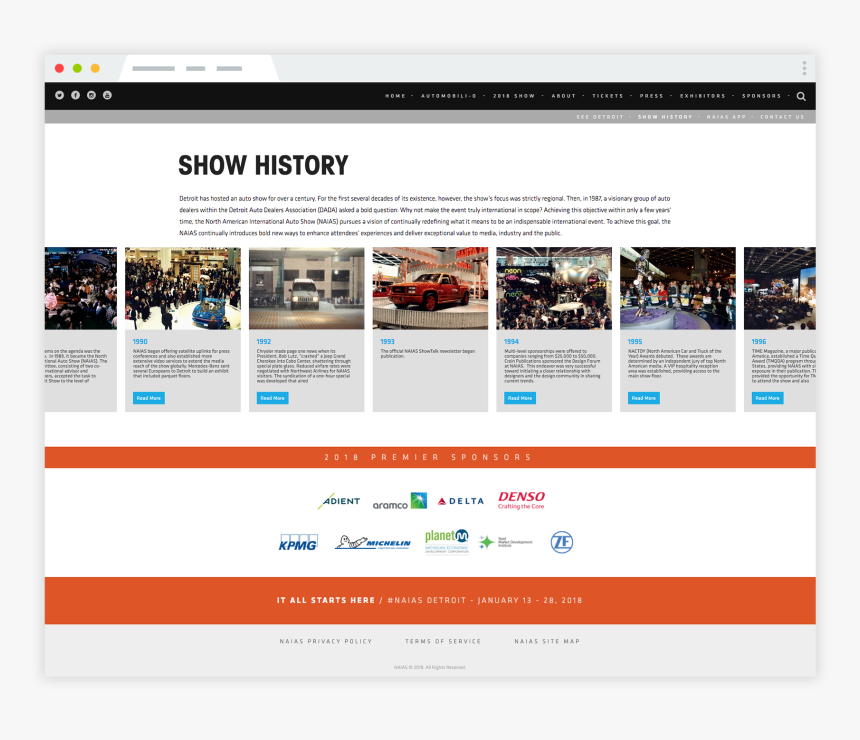Select the ZF sponsor logo
This screenshot has height=740, width=860.
[x=563, y=541]
